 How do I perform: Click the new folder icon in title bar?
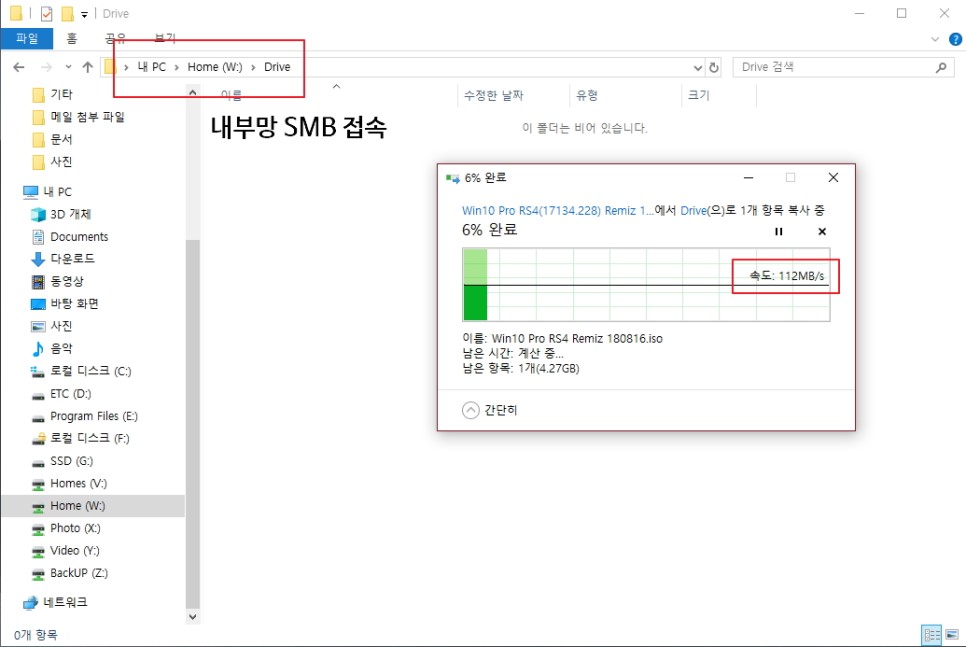[67, 14]
